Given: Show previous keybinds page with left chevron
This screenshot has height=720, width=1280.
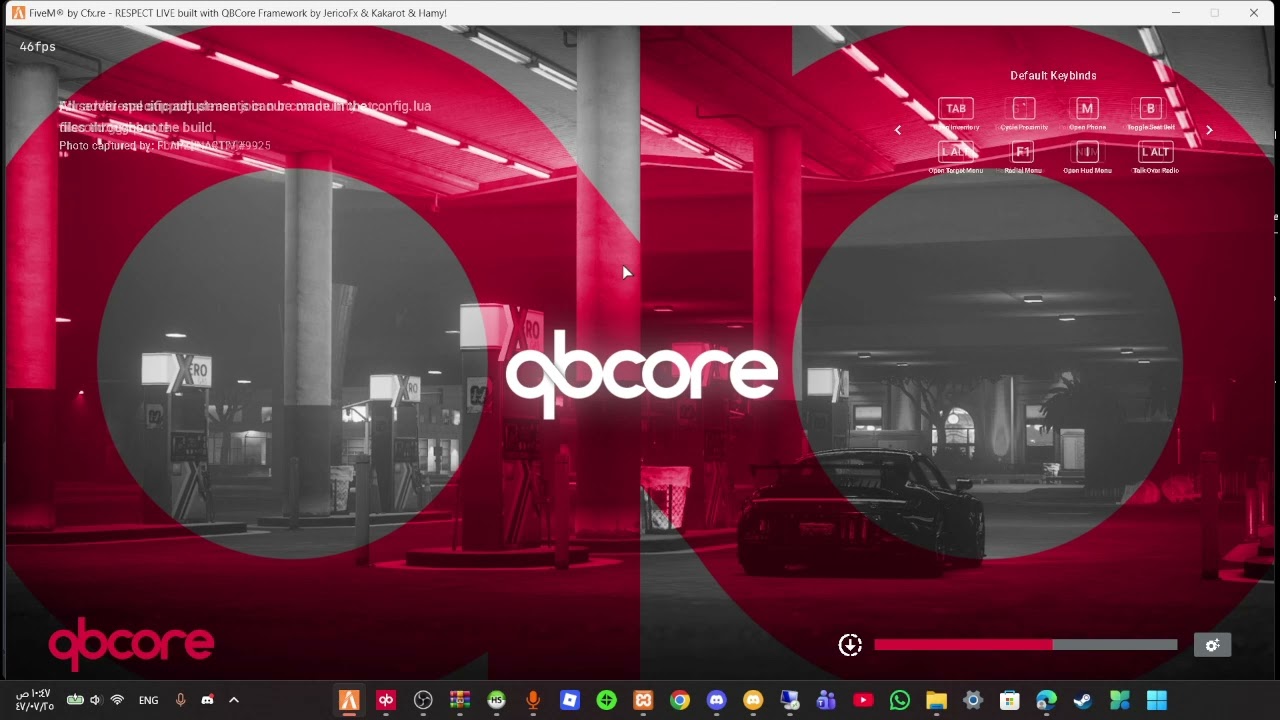Looking at the screenshot, I should pos(898,130).
